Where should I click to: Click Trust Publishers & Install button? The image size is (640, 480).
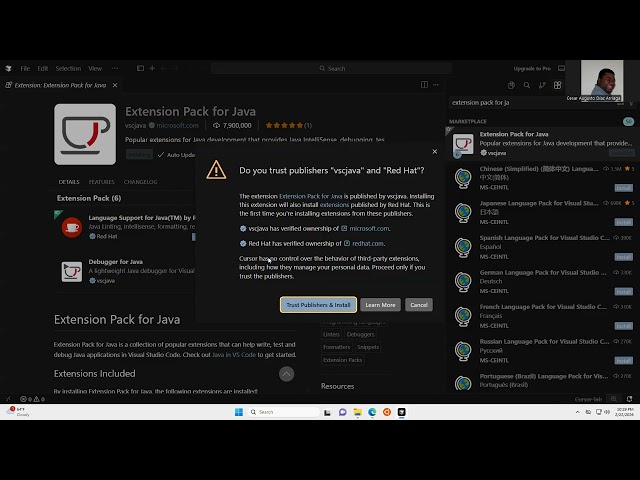point(318,305)
